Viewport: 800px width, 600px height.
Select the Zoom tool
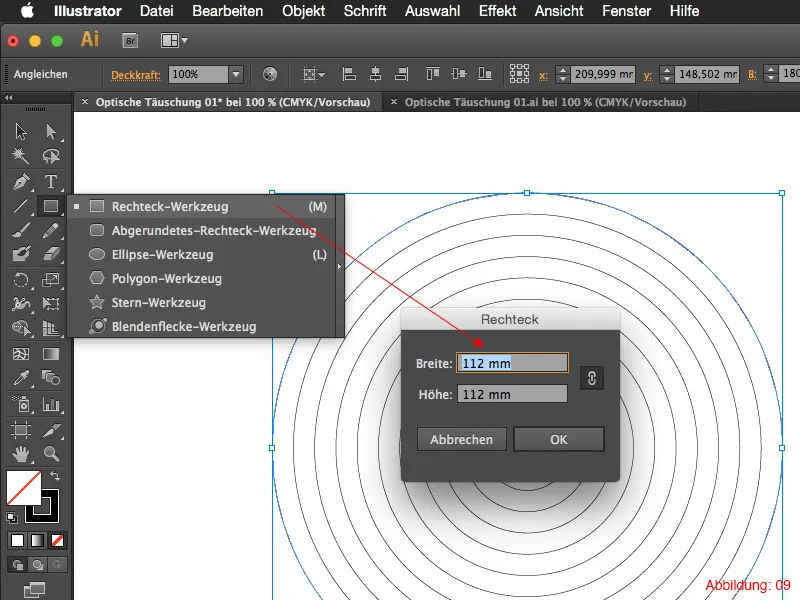pos(51,454)
